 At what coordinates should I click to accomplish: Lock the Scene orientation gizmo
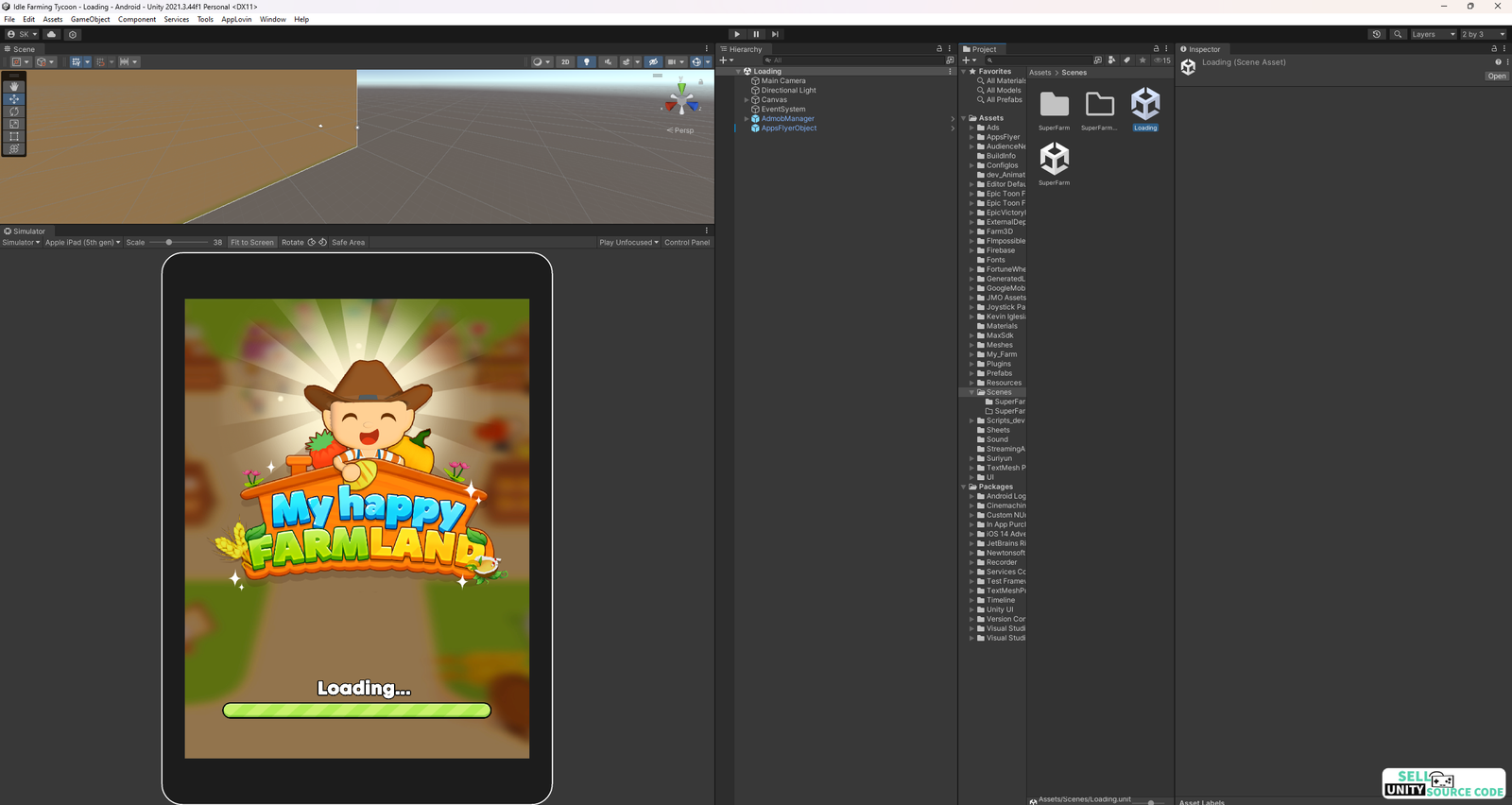pos(700,81)
